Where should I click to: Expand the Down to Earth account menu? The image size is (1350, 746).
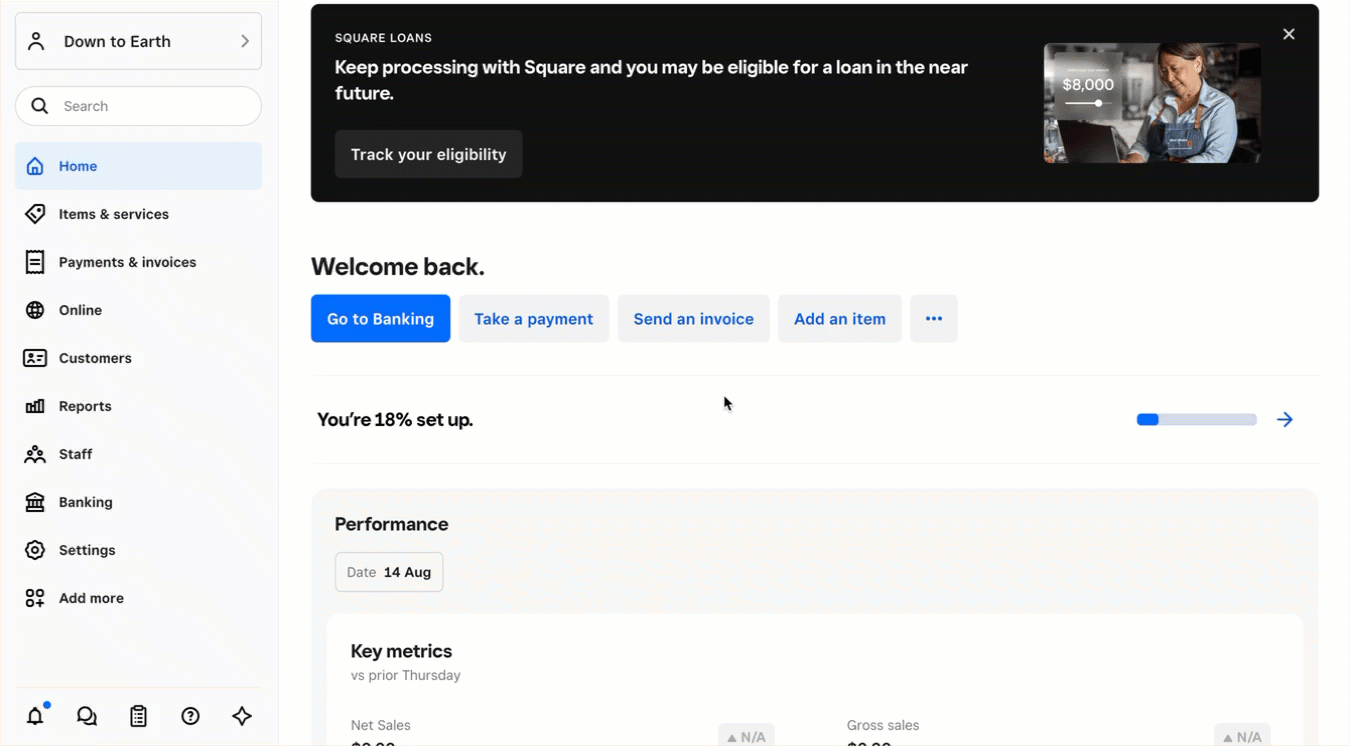(x=138, y=41)
